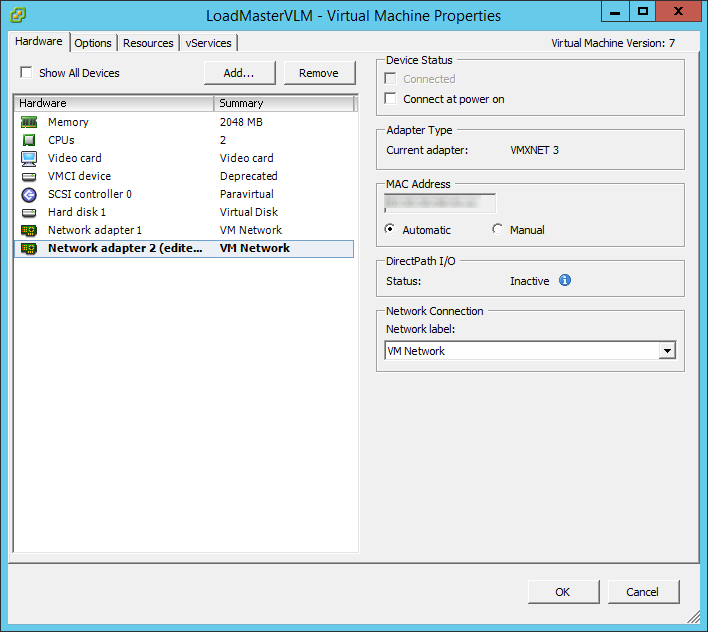Enable Connect at power on
This screenshot has width=708, height=632.
coord(390,98)
